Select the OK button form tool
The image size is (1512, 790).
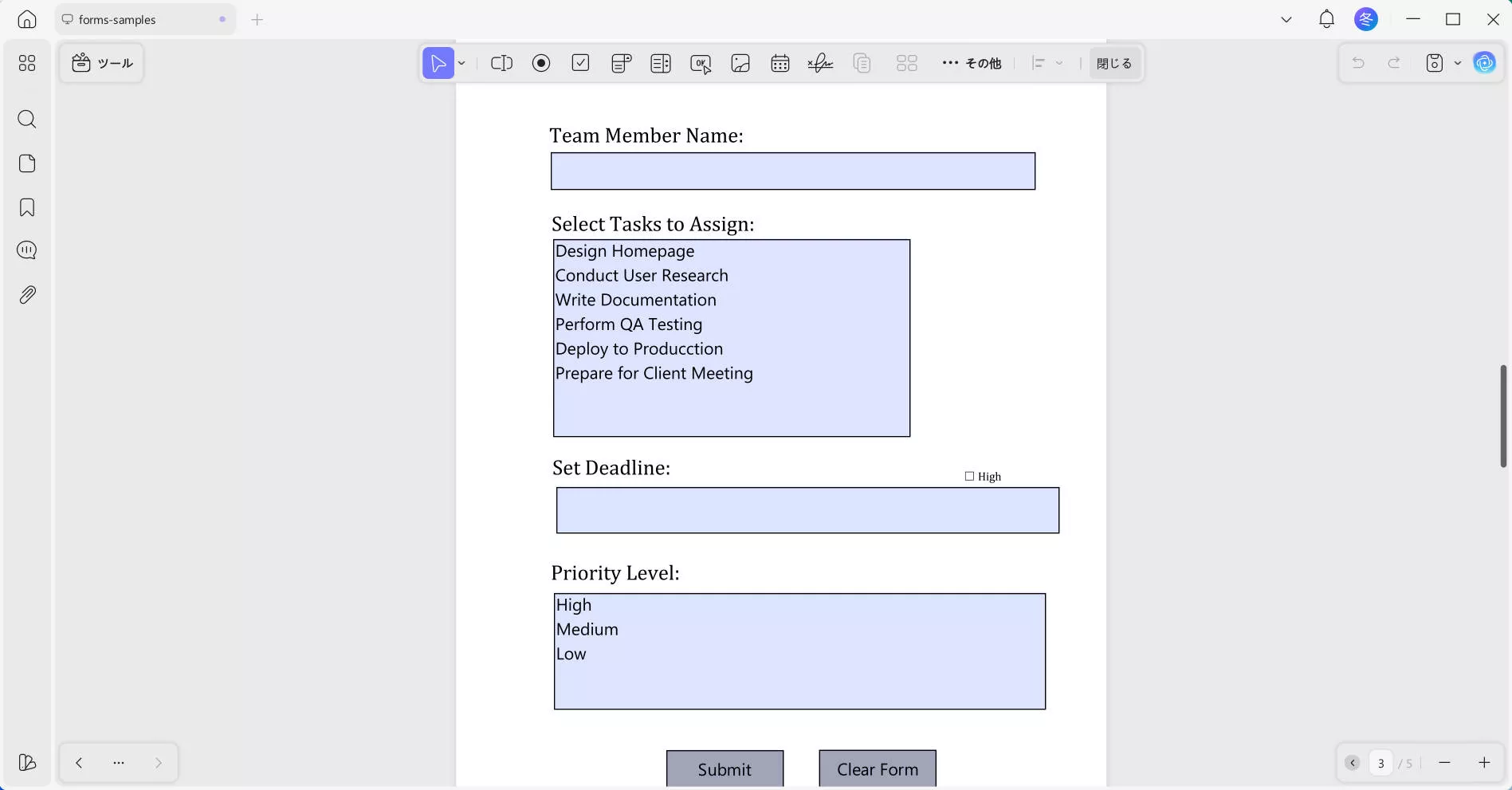pyautogui.click(x=701, y=63)
